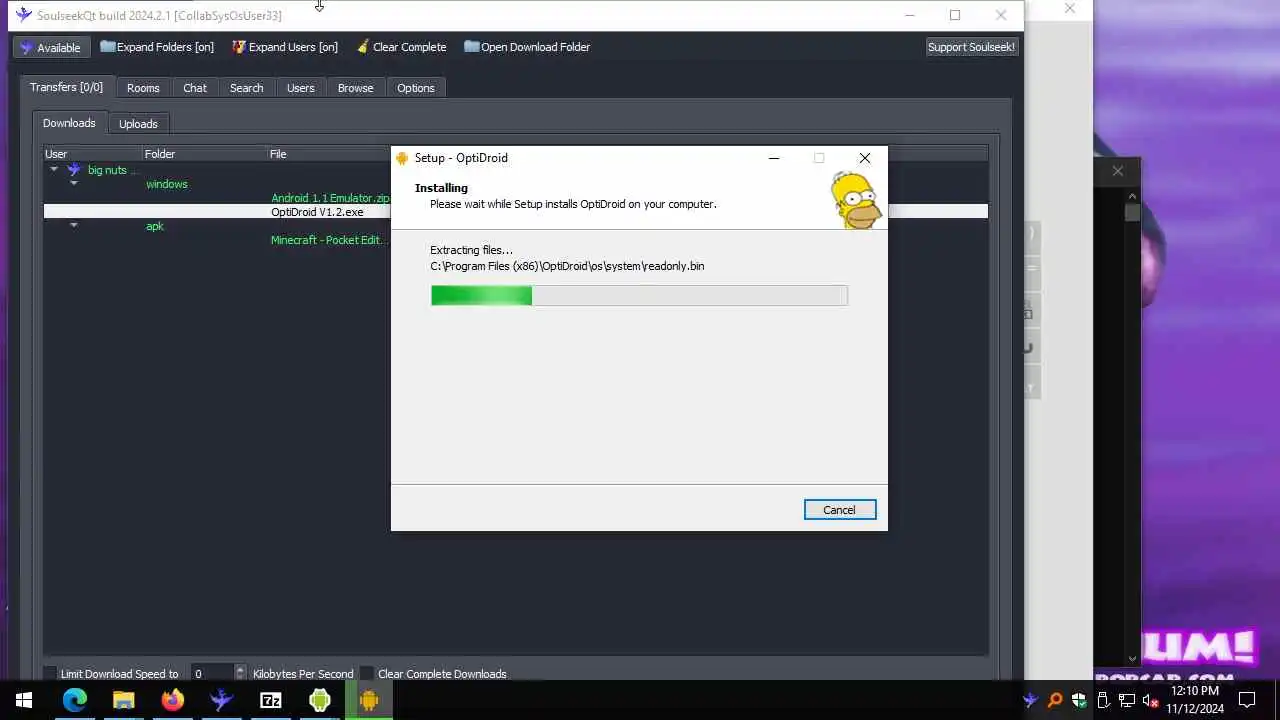Click the android icon in Setup title bar
The height and width of the screenshot is (720, 1280).
[402, 158]
